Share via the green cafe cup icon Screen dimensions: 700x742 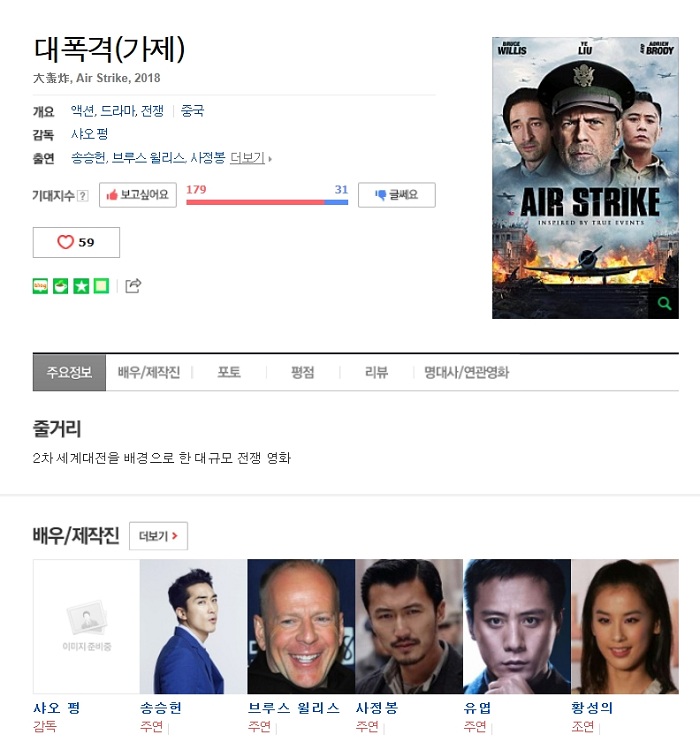click(61, 286)
